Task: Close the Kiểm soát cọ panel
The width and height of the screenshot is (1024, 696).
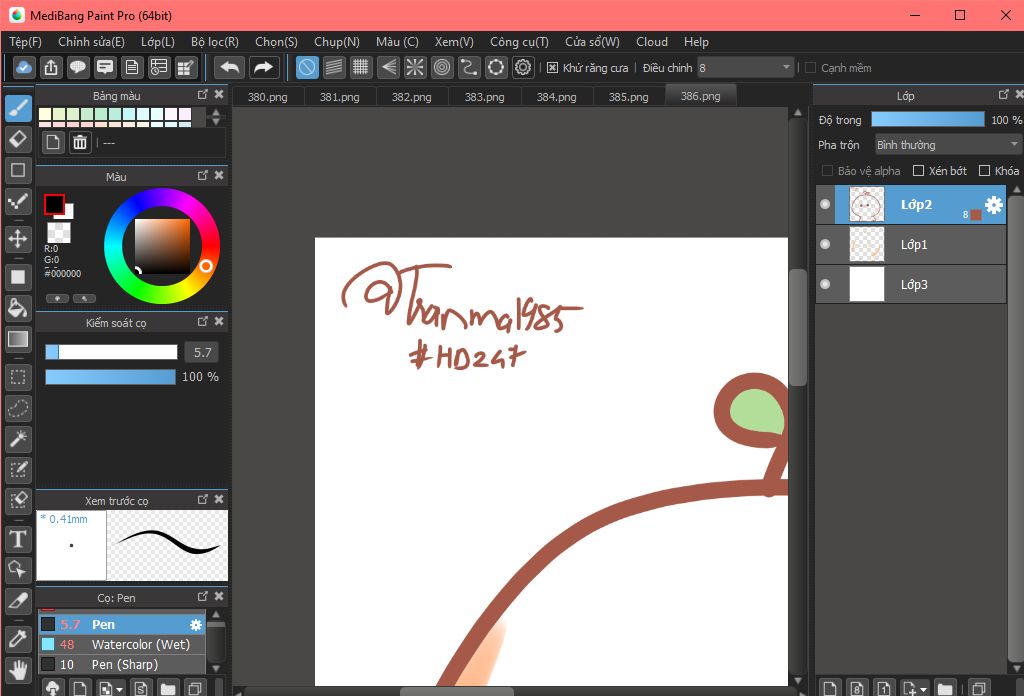Action: pos(219,321)
